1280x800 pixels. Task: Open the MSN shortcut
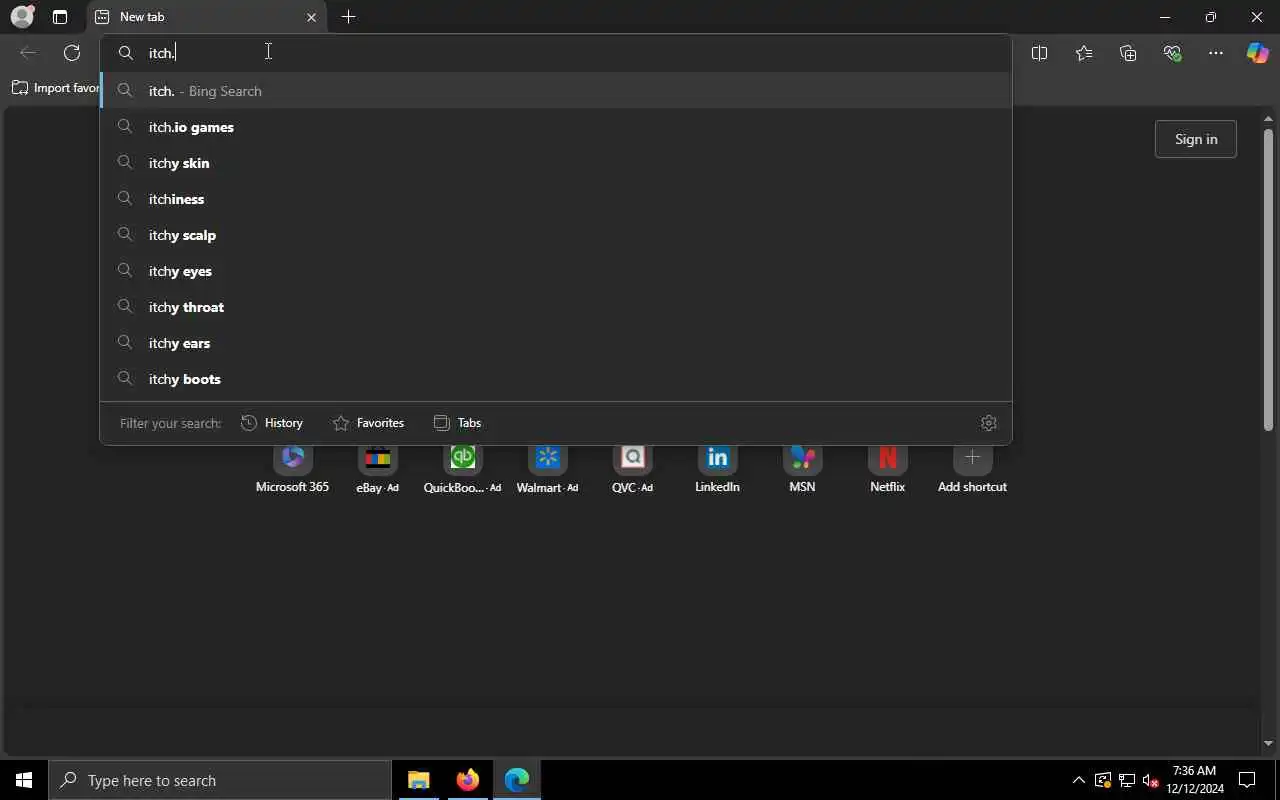[802, 468]
